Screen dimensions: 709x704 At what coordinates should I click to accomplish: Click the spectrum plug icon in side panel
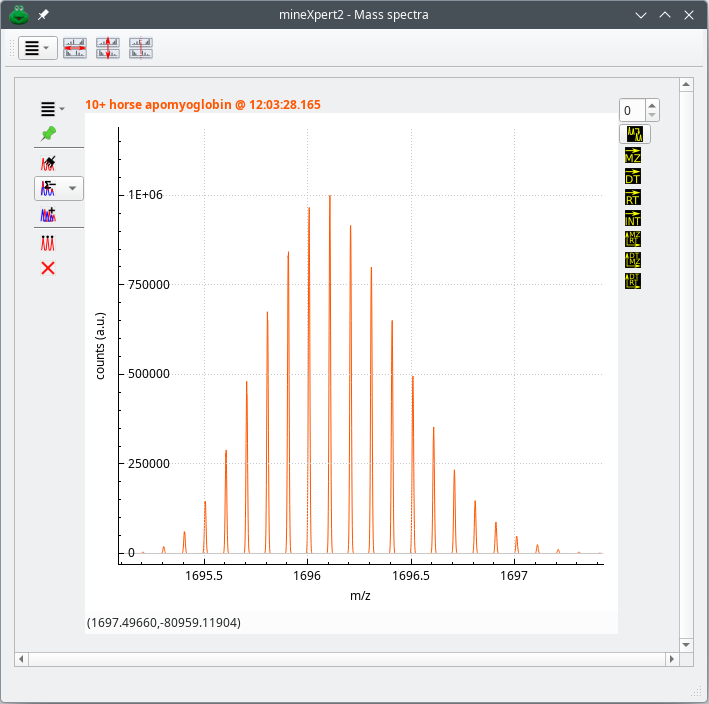click(x=48, y=162)
